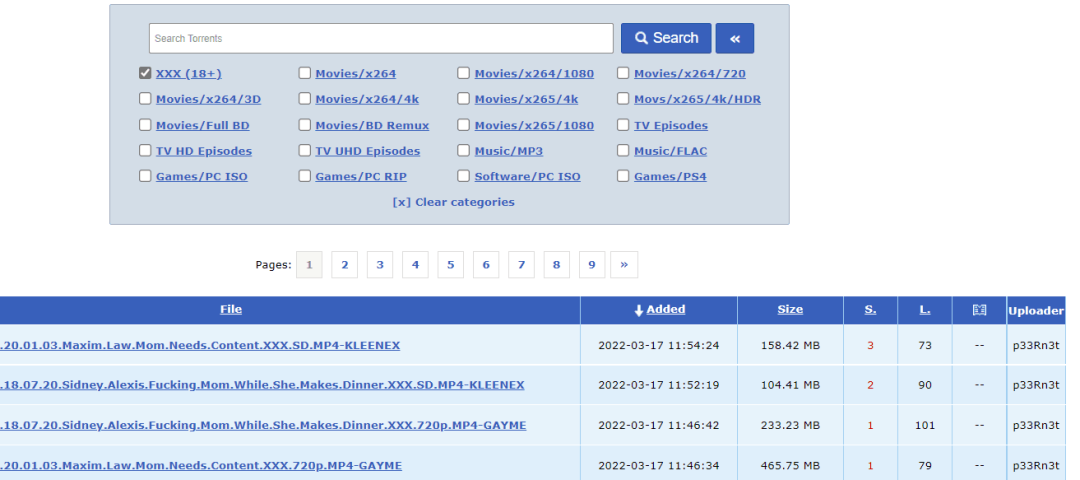Click the 2022-03-17 11:52:19 date cell

point(658,385)
